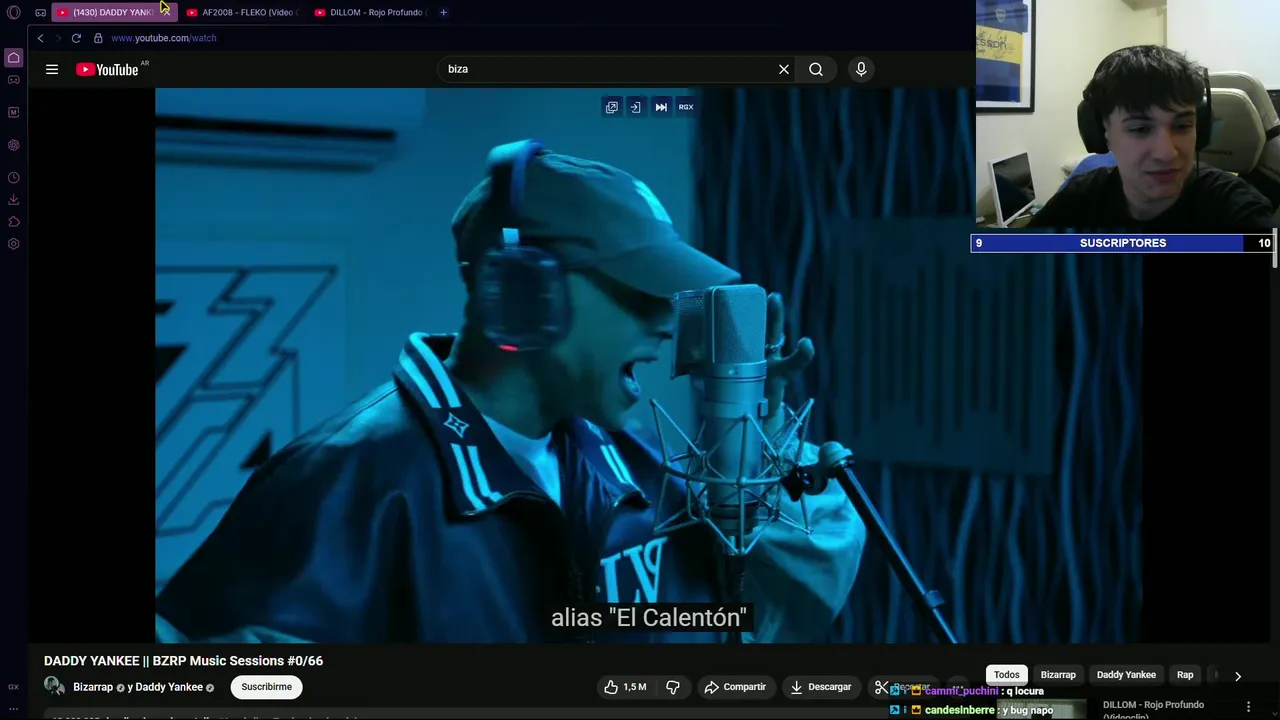The image size is (1280, 720).
Task: Like the video (1,5 M)
Action: click(x=625, y=687)
